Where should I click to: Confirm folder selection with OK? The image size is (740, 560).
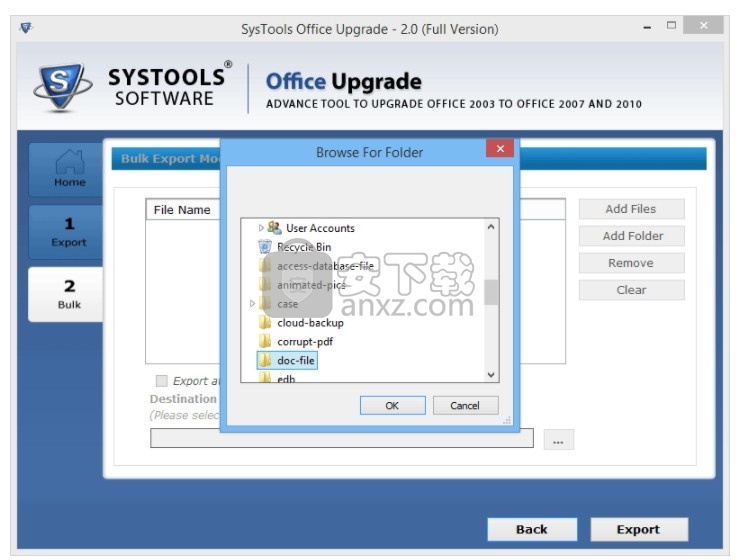coord(392,405)
